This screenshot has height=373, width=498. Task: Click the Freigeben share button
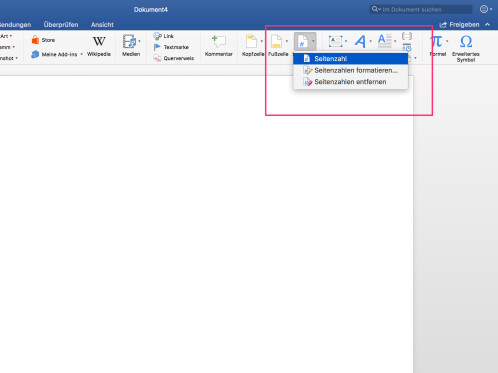(x=460, y=25)
